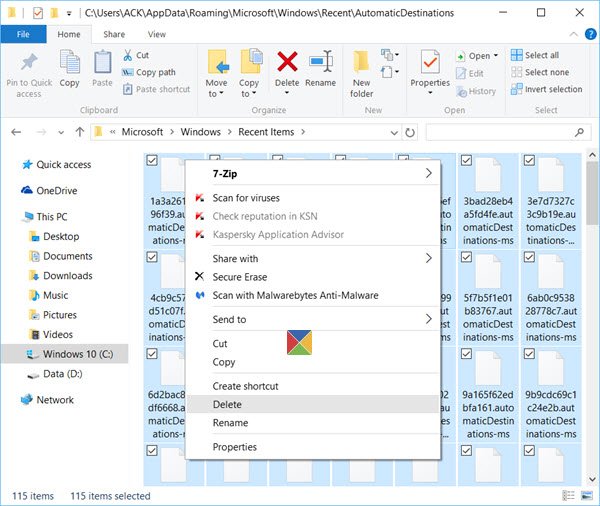Image resolution: width=600 pixels, height=506 pixels.
Task: Click Edit in the Open group
Action: pyautogui.click(x=470, y=73)
